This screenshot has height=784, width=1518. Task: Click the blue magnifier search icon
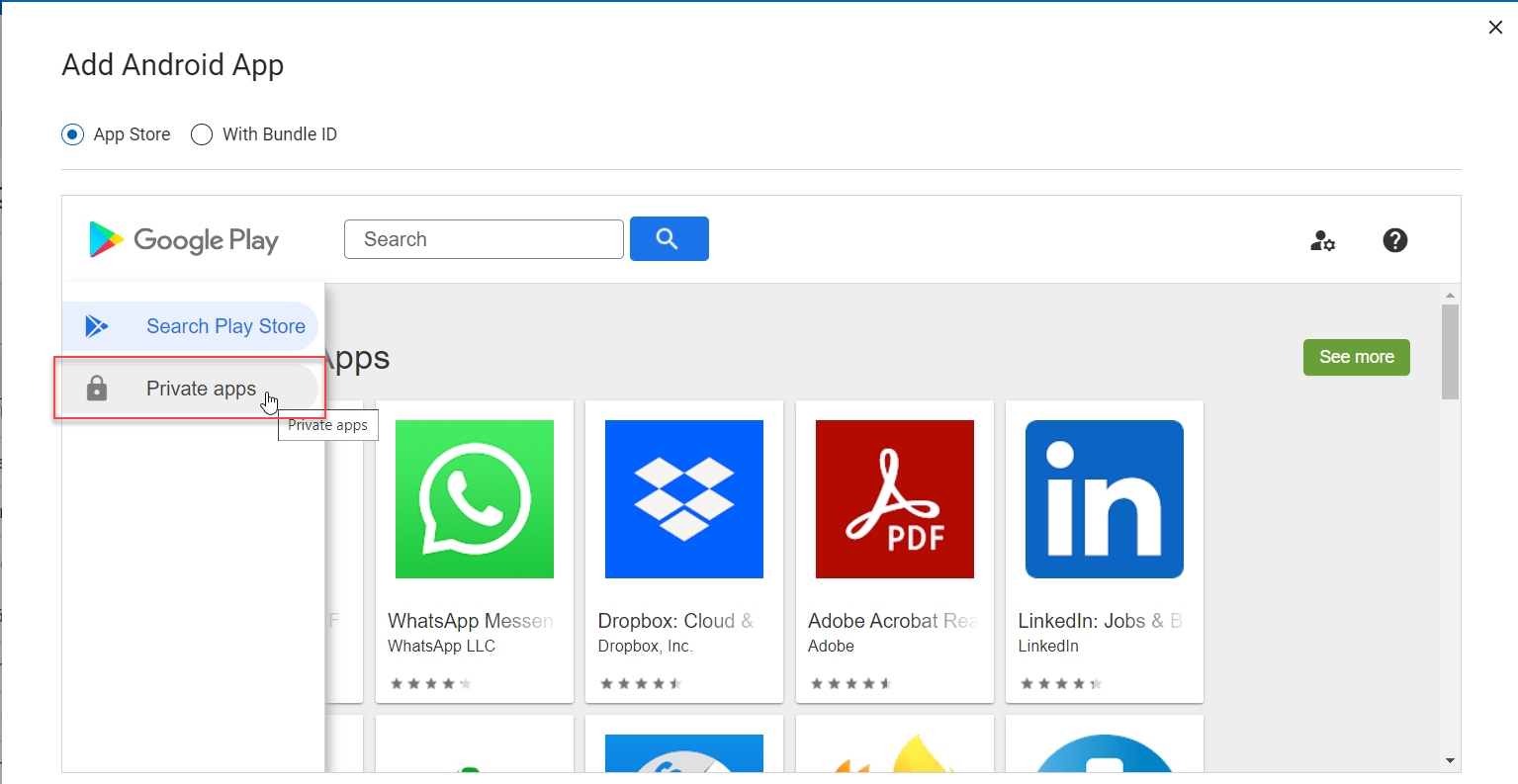click(x=669, y=238)
